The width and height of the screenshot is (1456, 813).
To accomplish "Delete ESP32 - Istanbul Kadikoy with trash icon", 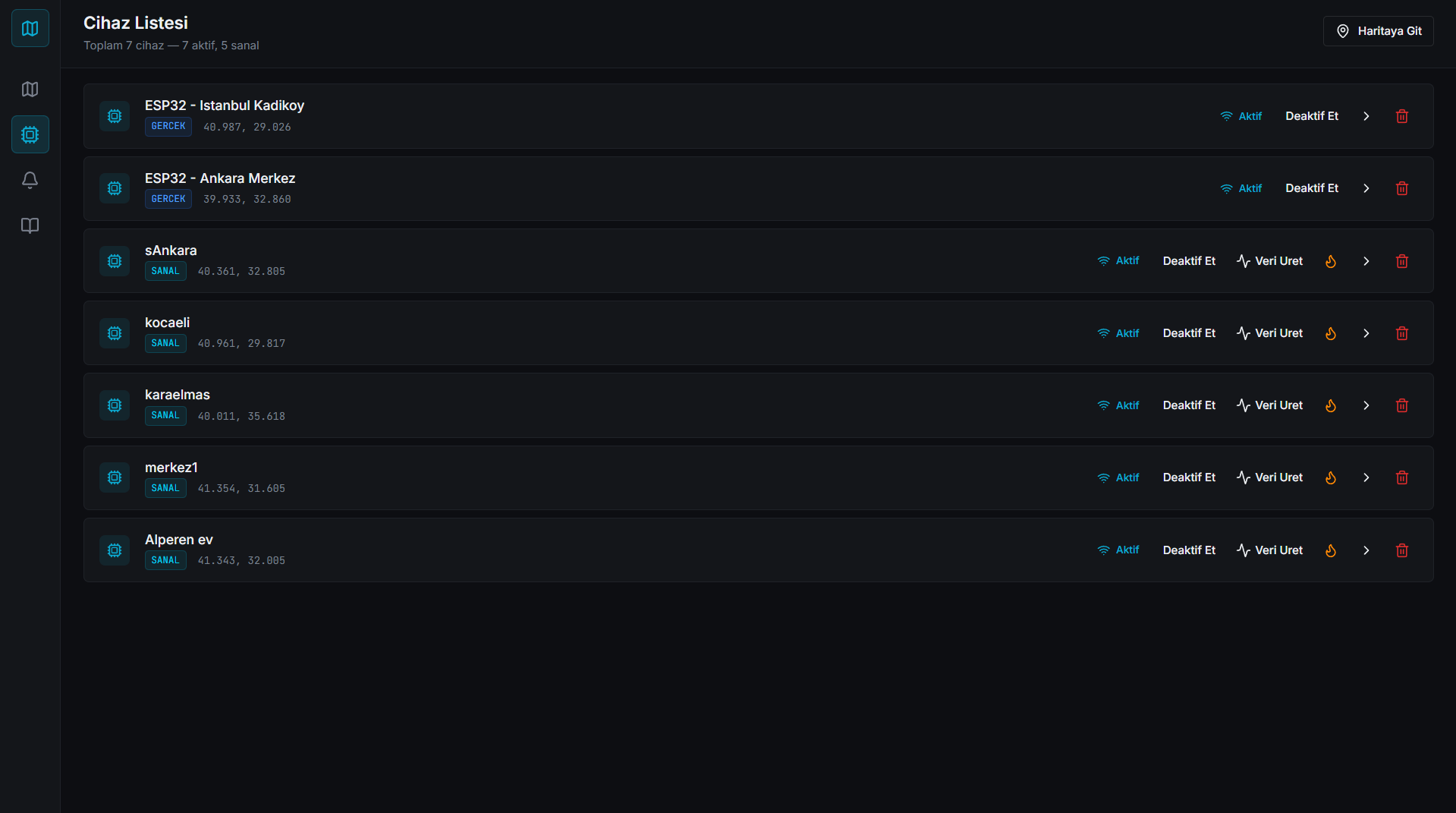I will coord(1401,115).
